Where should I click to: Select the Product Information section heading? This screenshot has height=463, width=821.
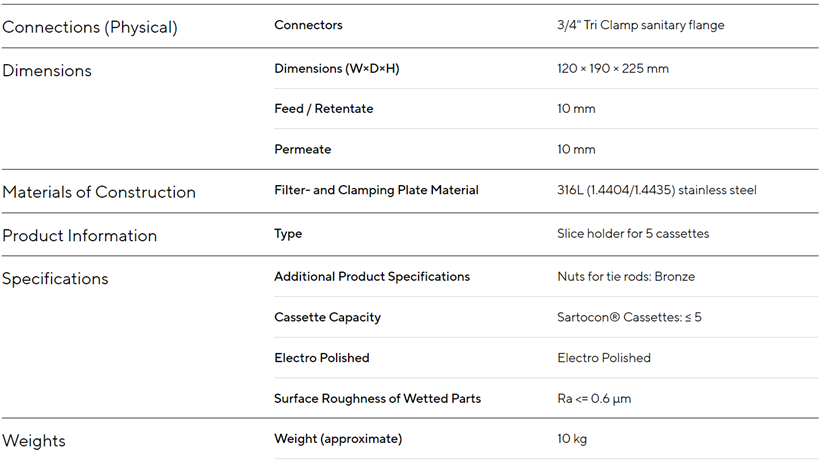[80, 236]
